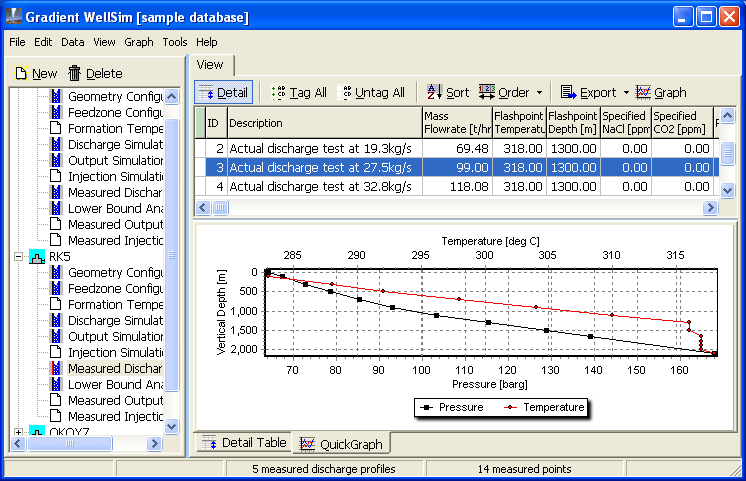
Task: Open the View menu
Action: click(104, 42)
